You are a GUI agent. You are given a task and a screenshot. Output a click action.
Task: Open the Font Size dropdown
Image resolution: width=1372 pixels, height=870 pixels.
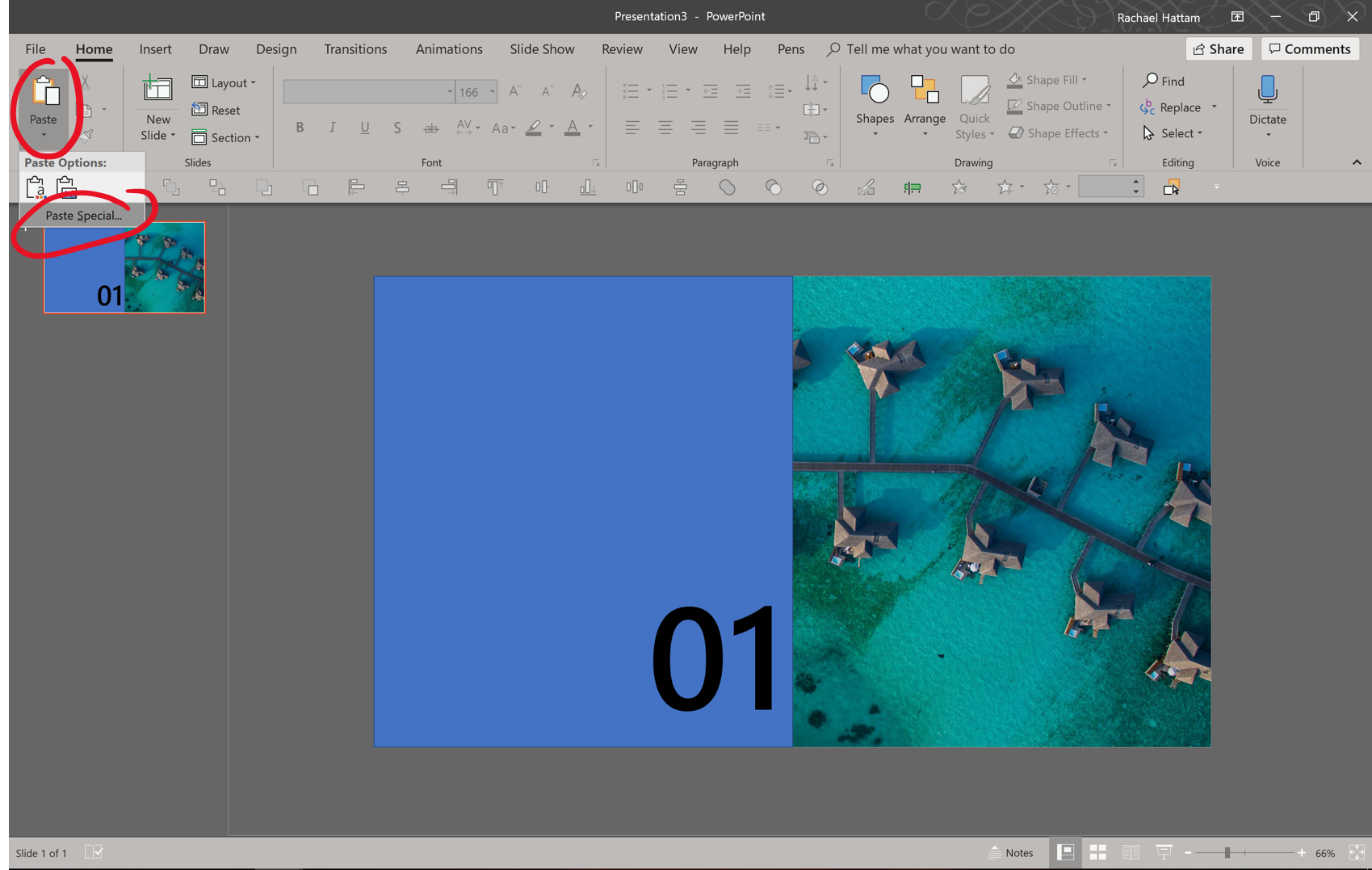click(491, 91)
